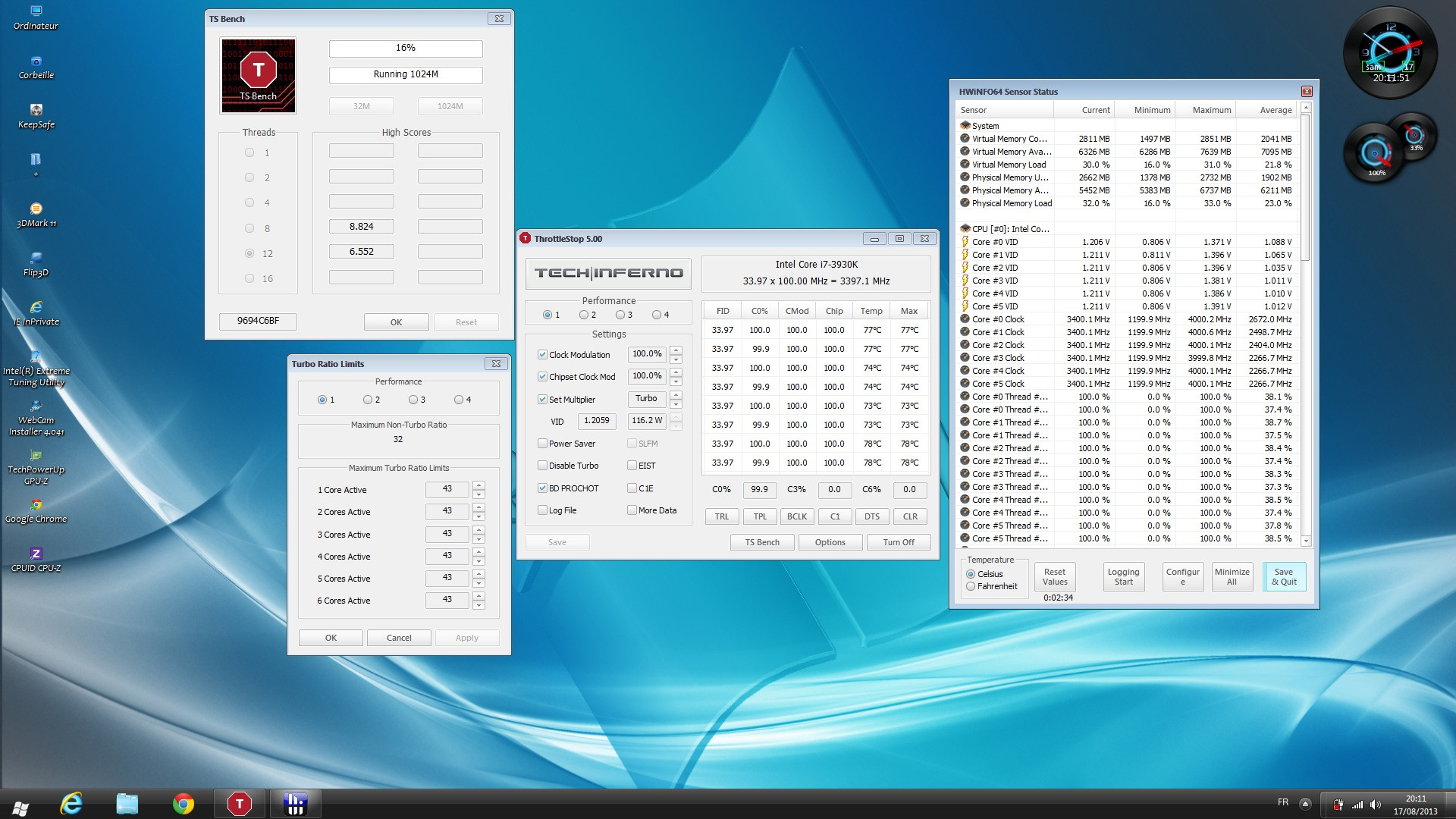This screenshot has height=819, width=1456.
Task: Open TRL turbo ratio limits
Action: click(x=722, y=516)
